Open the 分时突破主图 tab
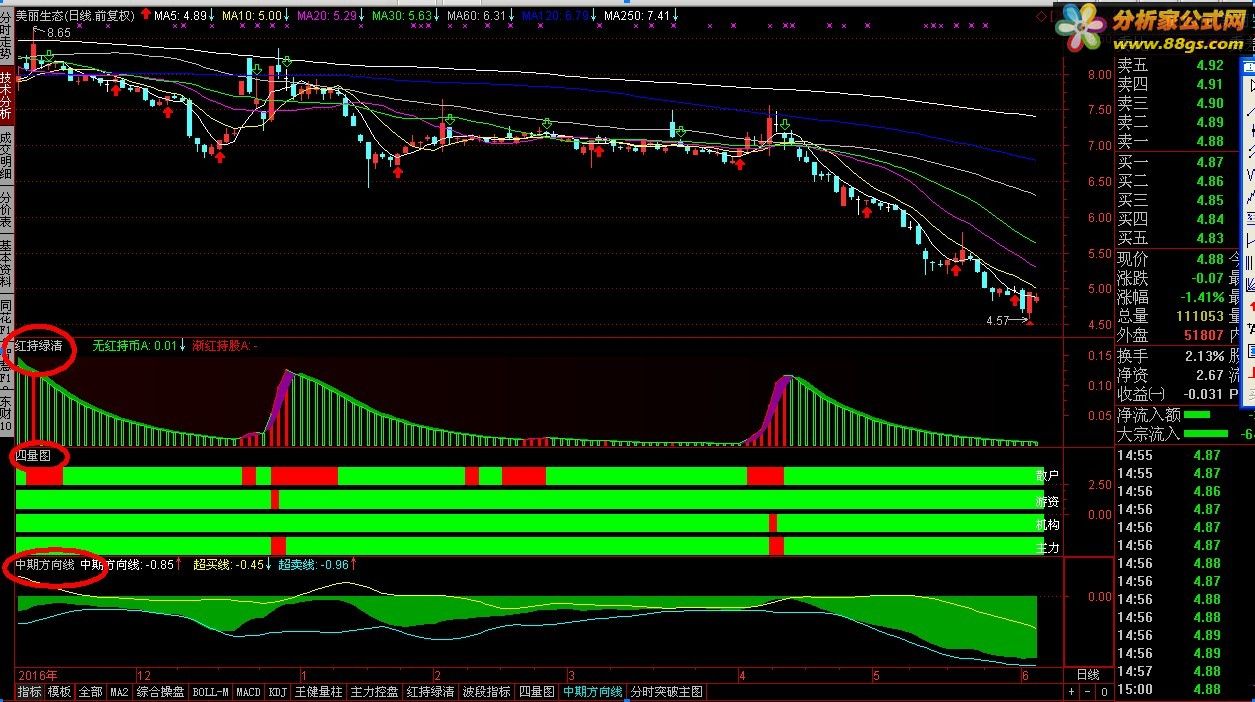This screenshot has height=702, width=1255. [667, 692]
